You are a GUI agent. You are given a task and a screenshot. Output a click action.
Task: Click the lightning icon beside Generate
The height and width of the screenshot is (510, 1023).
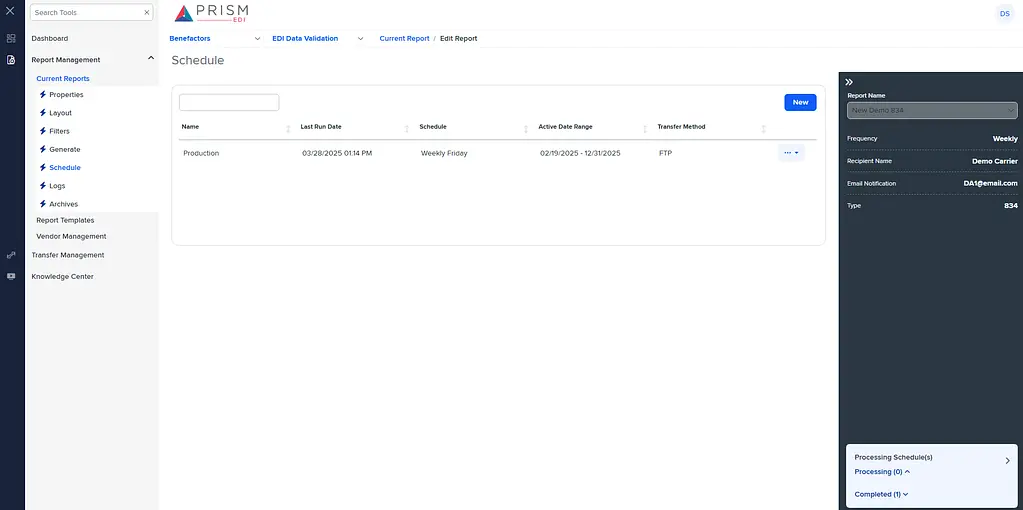(43, 149)
